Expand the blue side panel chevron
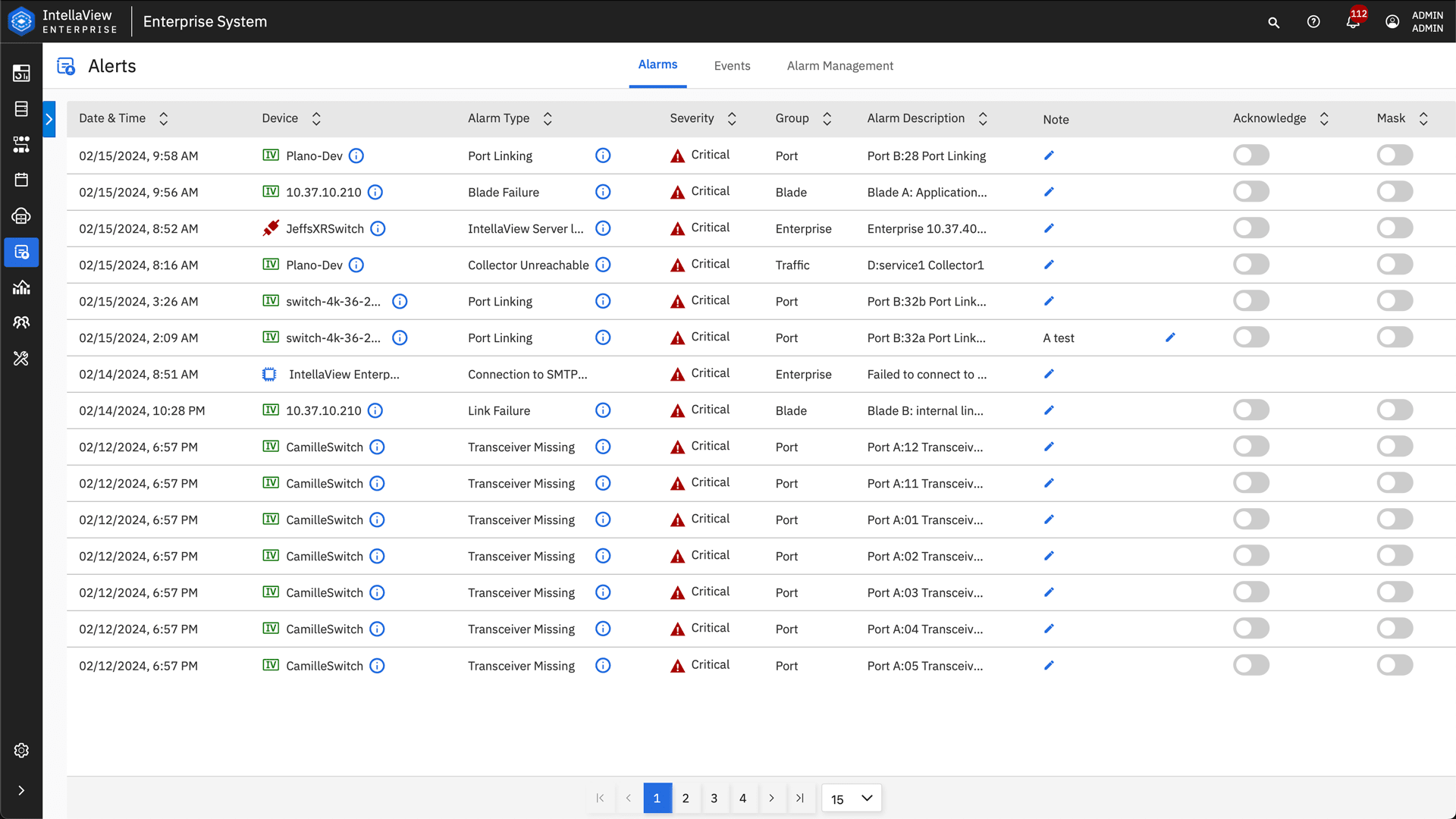Image resolution: width=1456 pixels, height=819 pixels. [x=49, y=119]
